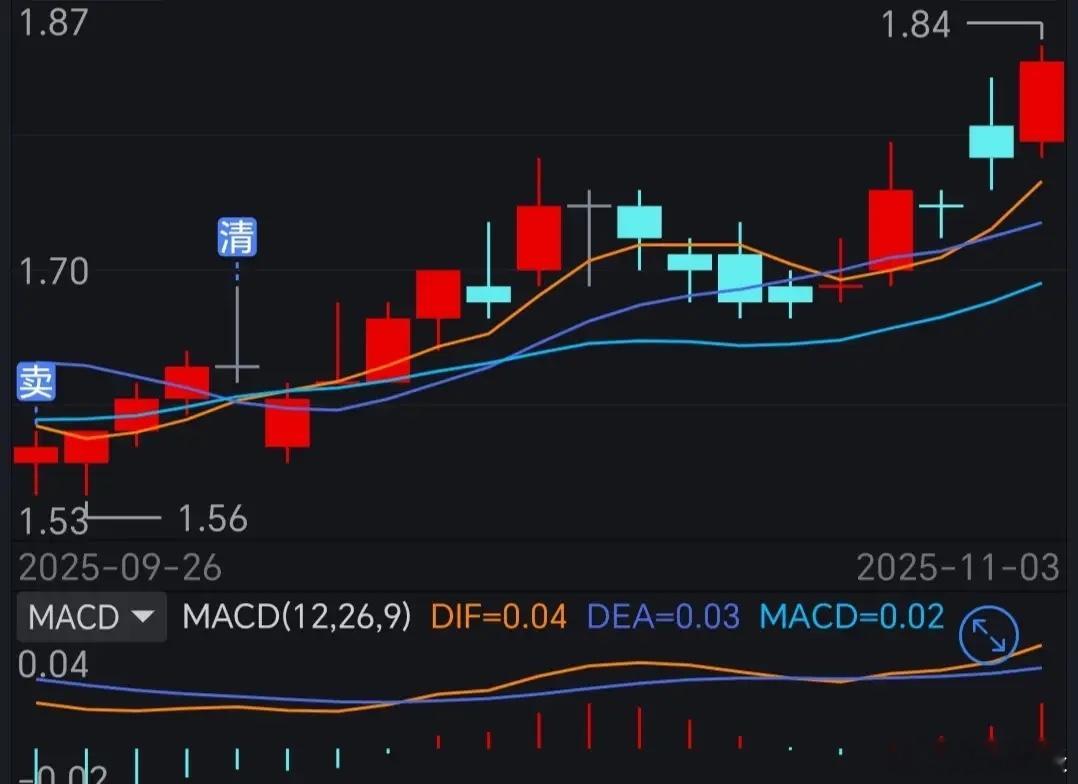This screenshot has height=784, width=1078.
Task: Click the 1.53 axis price label
Action: pos(54,521)
